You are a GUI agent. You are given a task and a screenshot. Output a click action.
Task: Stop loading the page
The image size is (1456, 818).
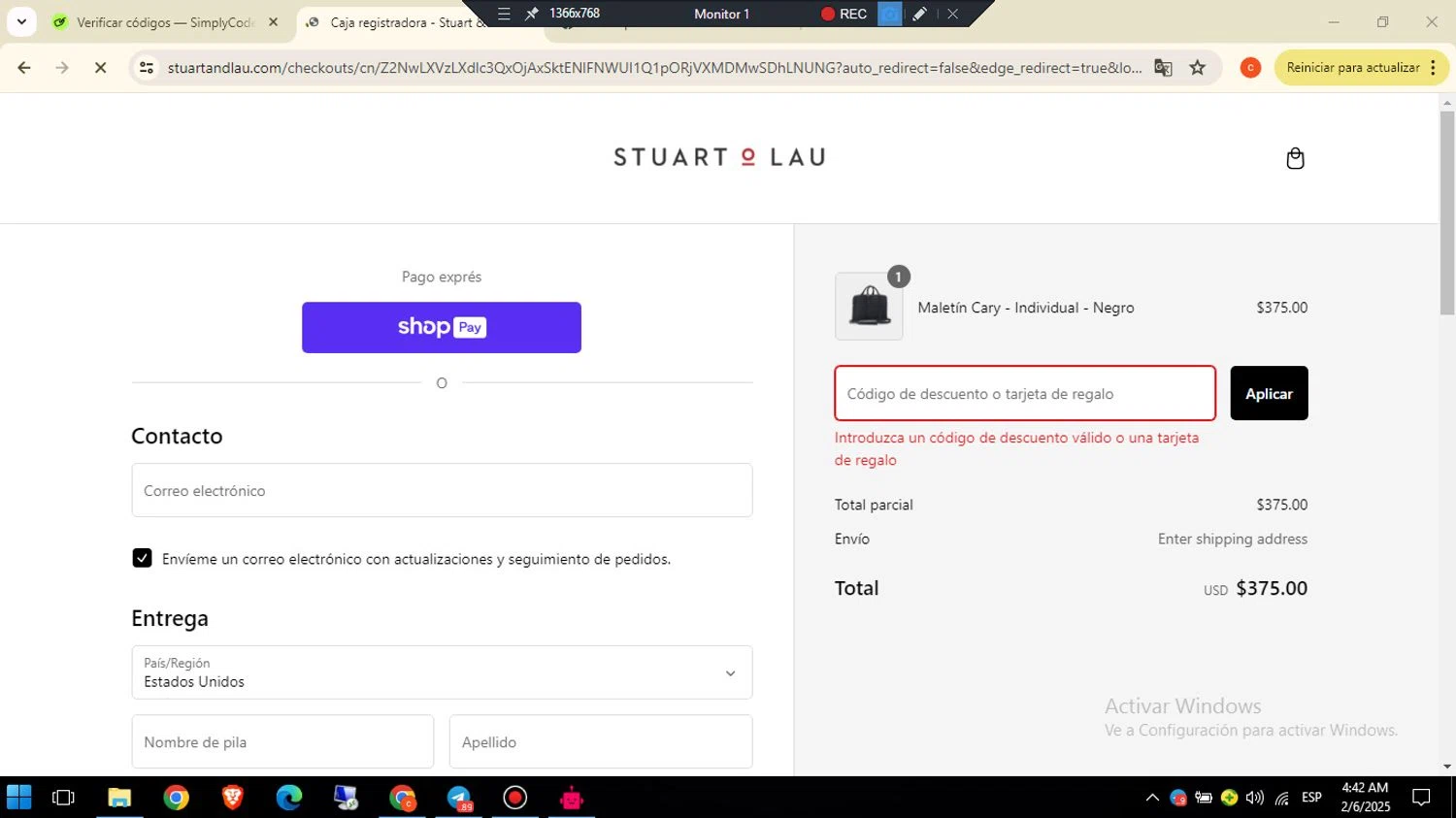(x=100, y=67)
